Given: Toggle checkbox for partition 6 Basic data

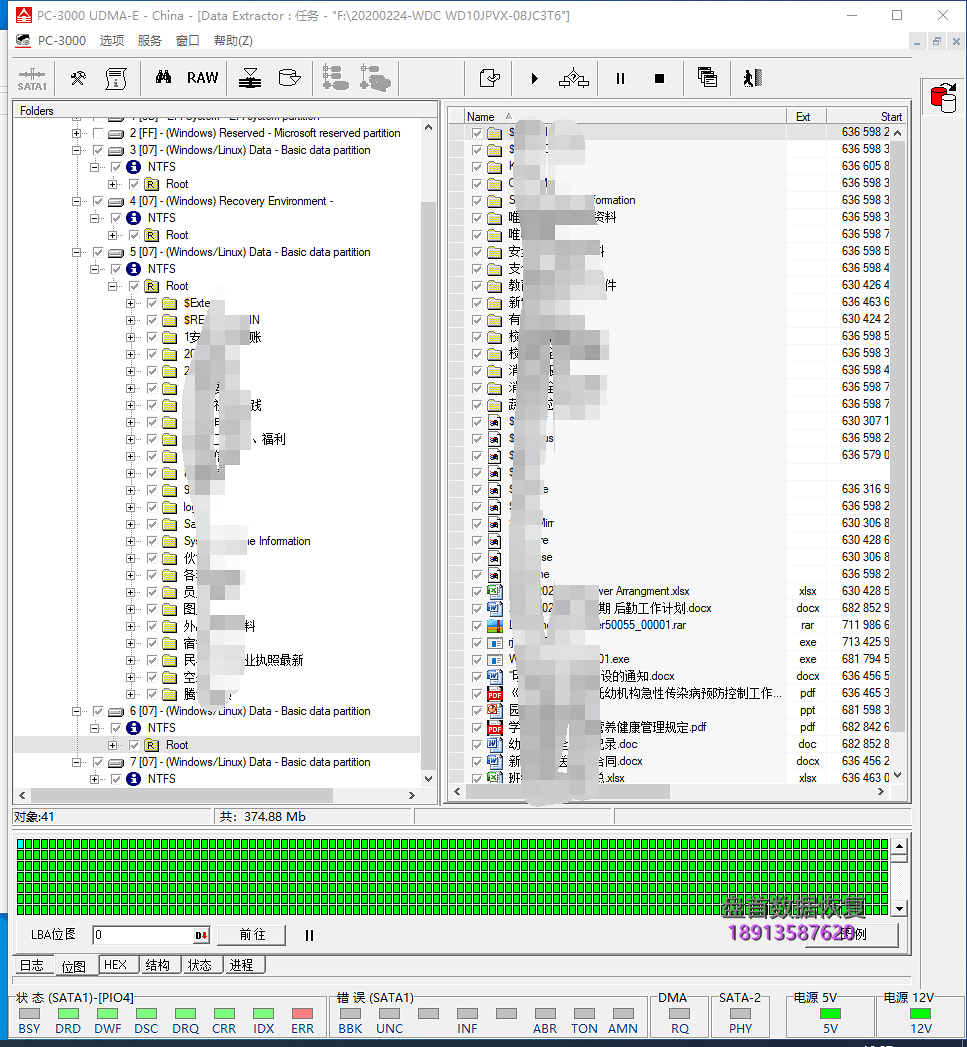Looking at the screenshot, I should (x=97, y=711).
